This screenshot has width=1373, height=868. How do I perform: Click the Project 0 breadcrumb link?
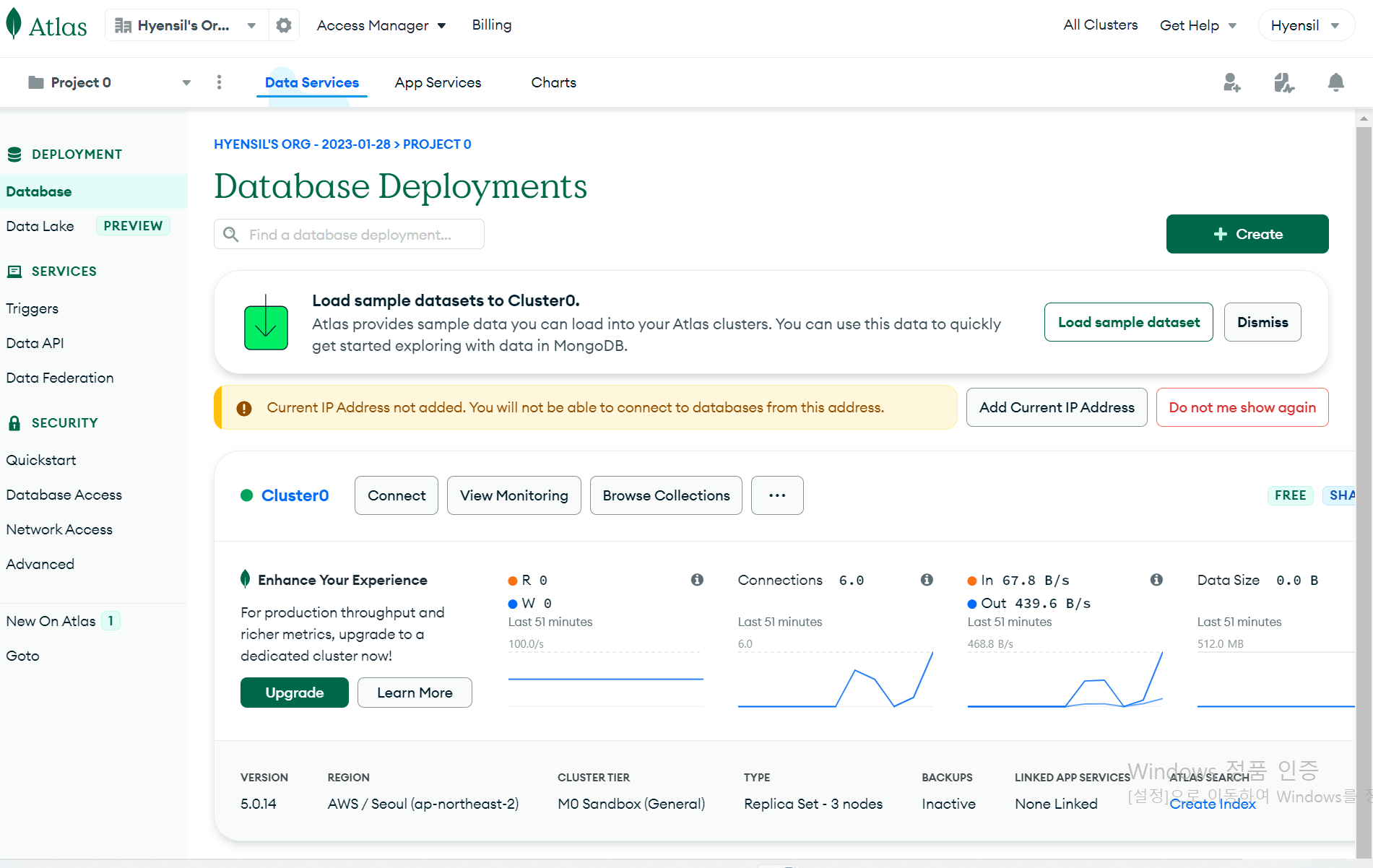437,144
